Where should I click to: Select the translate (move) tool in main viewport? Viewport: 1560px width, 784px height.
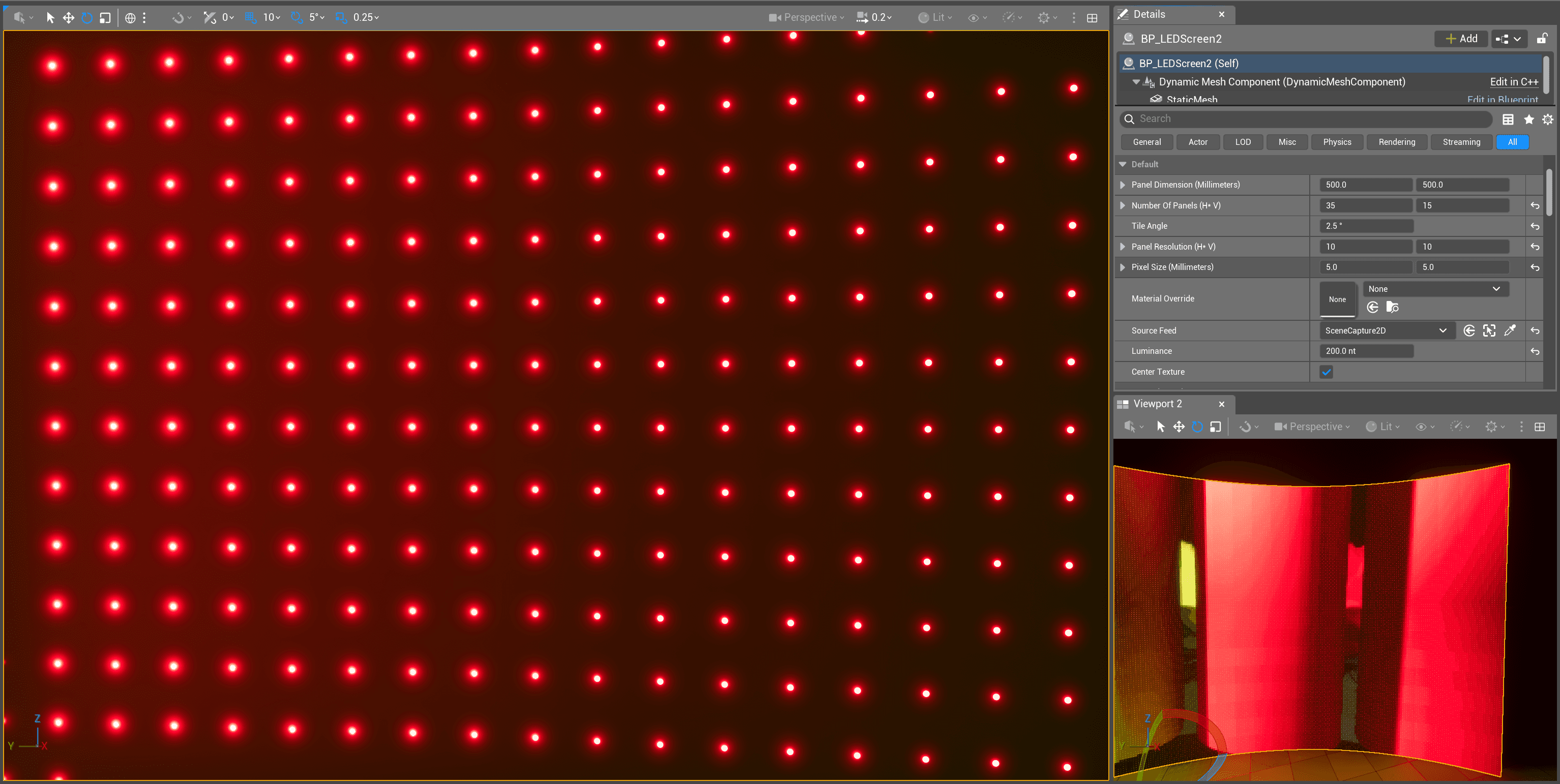69,18
